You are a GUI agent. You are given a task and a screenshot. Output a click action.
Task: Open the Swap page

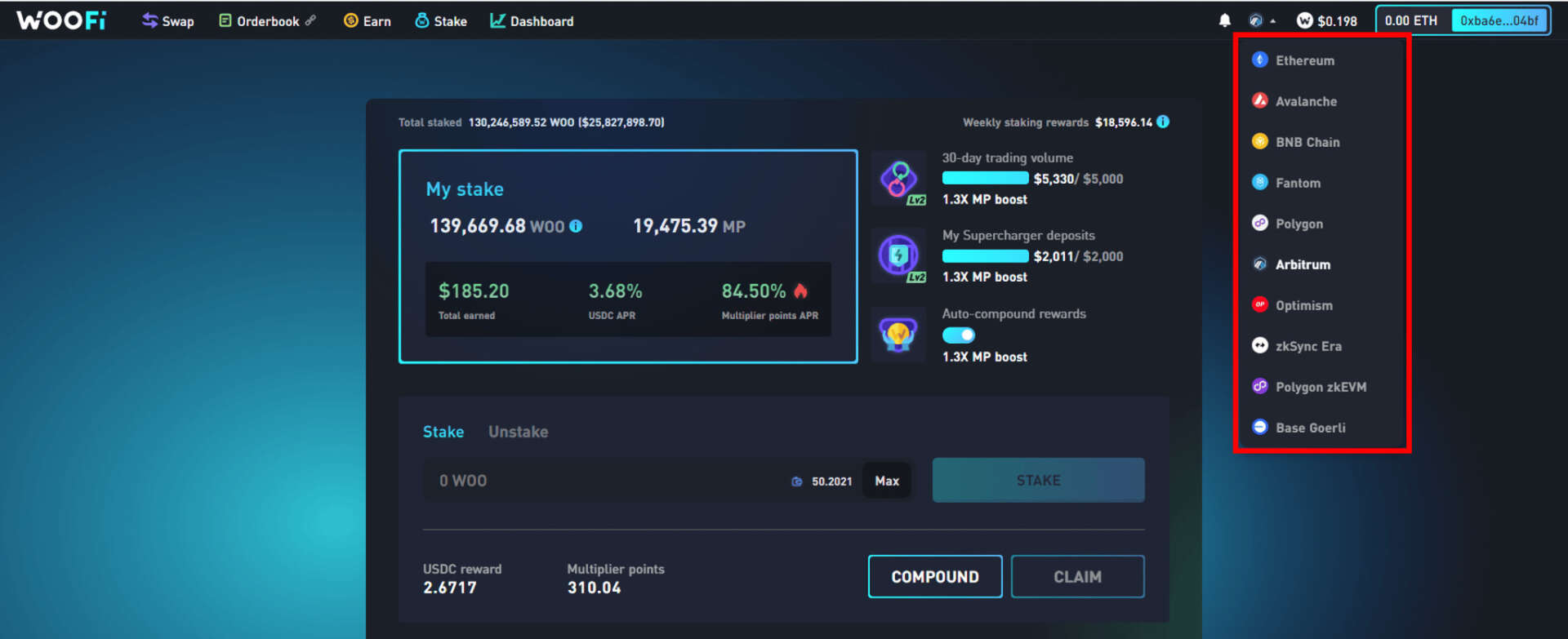point(168,21)
